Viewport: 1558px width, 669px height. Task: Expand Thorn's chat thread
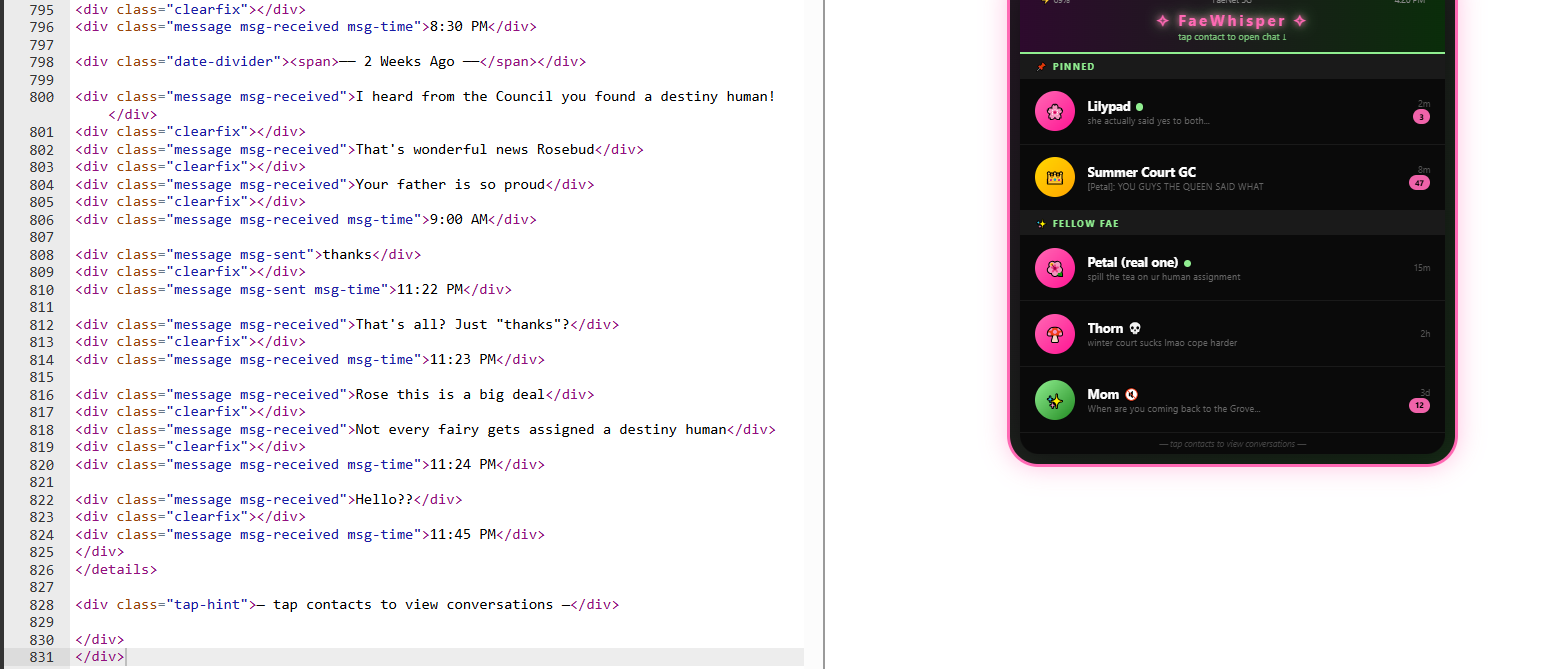pyautogui.click(x=1232, y=334)
